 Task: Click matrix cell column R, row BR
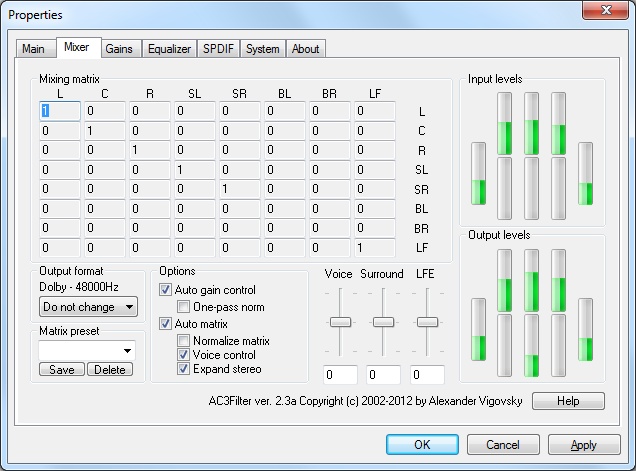[x=150, y=228]
